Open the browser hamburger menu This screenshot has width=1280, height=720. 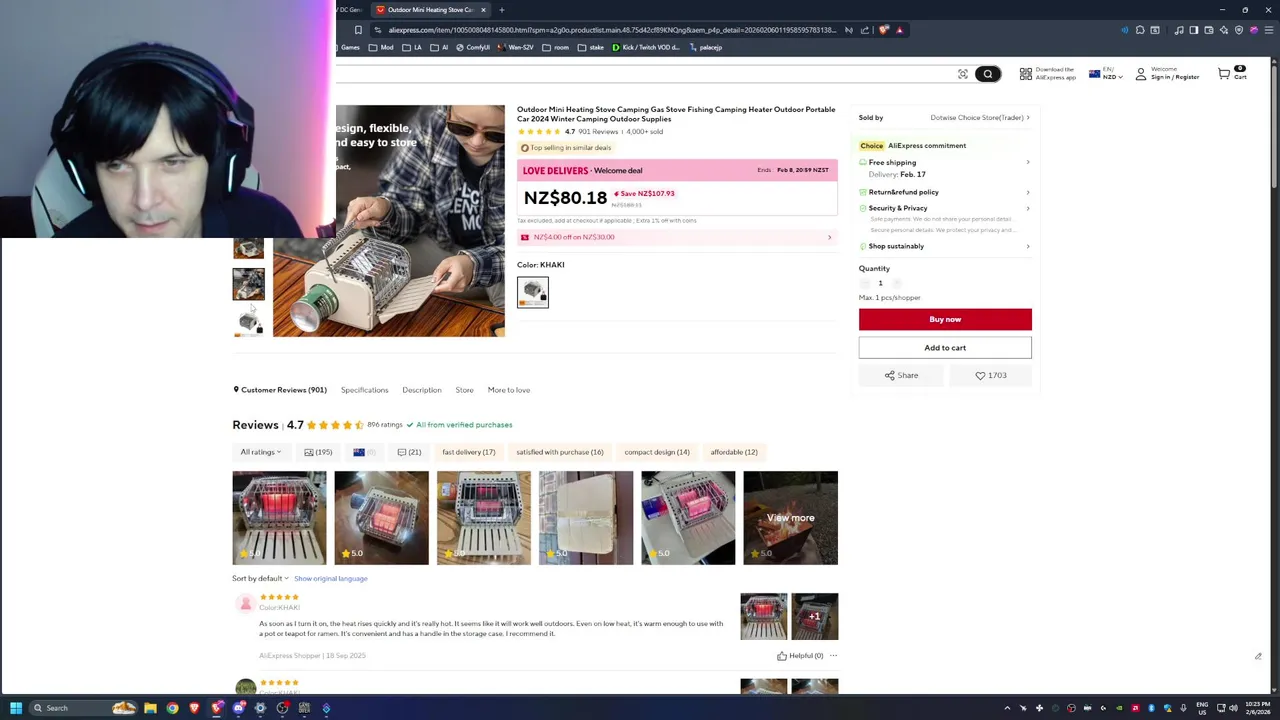click(x=1270, y=30)
